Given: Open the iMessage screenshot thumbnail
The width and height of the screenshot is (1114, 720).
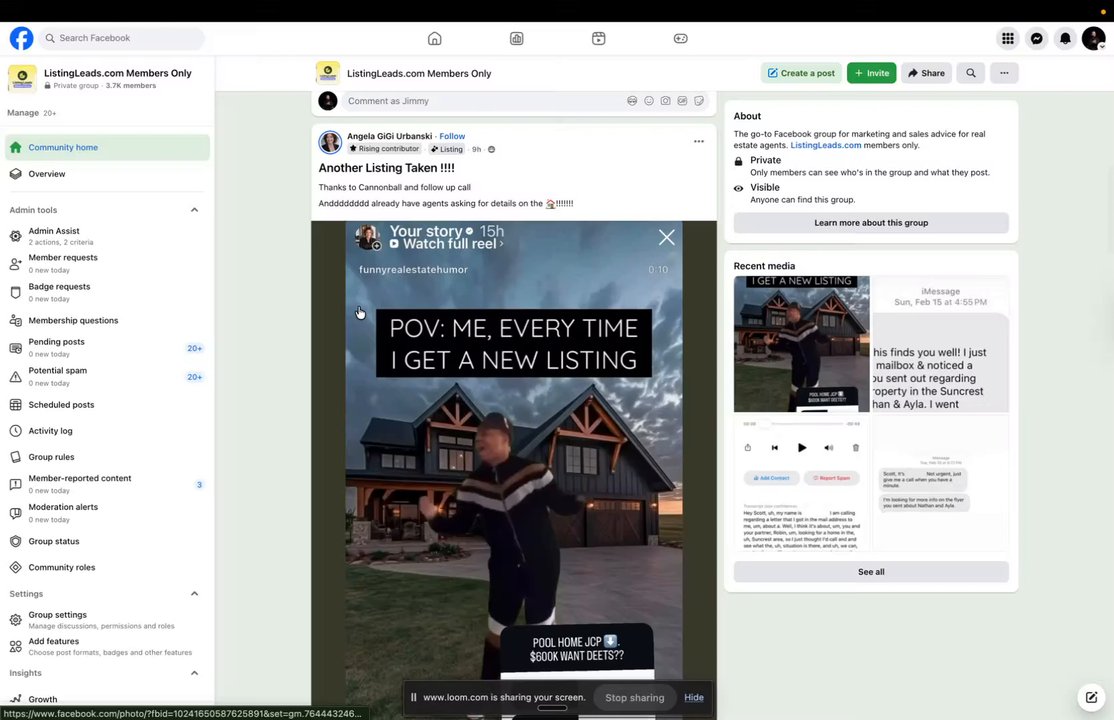Looking at the screenshot, I should (940, 344).
